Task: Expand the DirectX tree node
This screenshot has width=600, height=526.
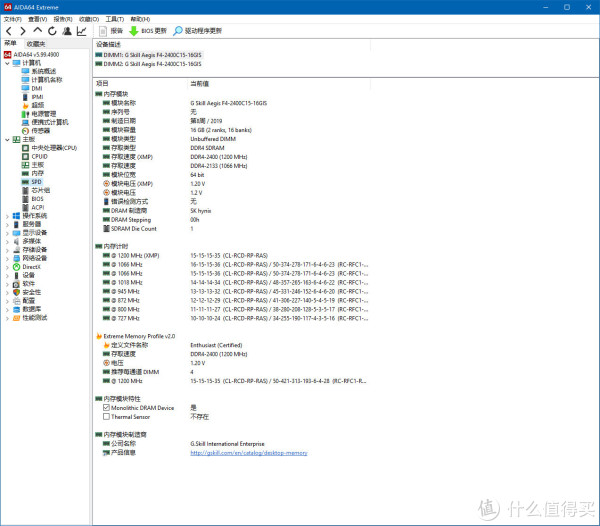Action: (7, 267)
